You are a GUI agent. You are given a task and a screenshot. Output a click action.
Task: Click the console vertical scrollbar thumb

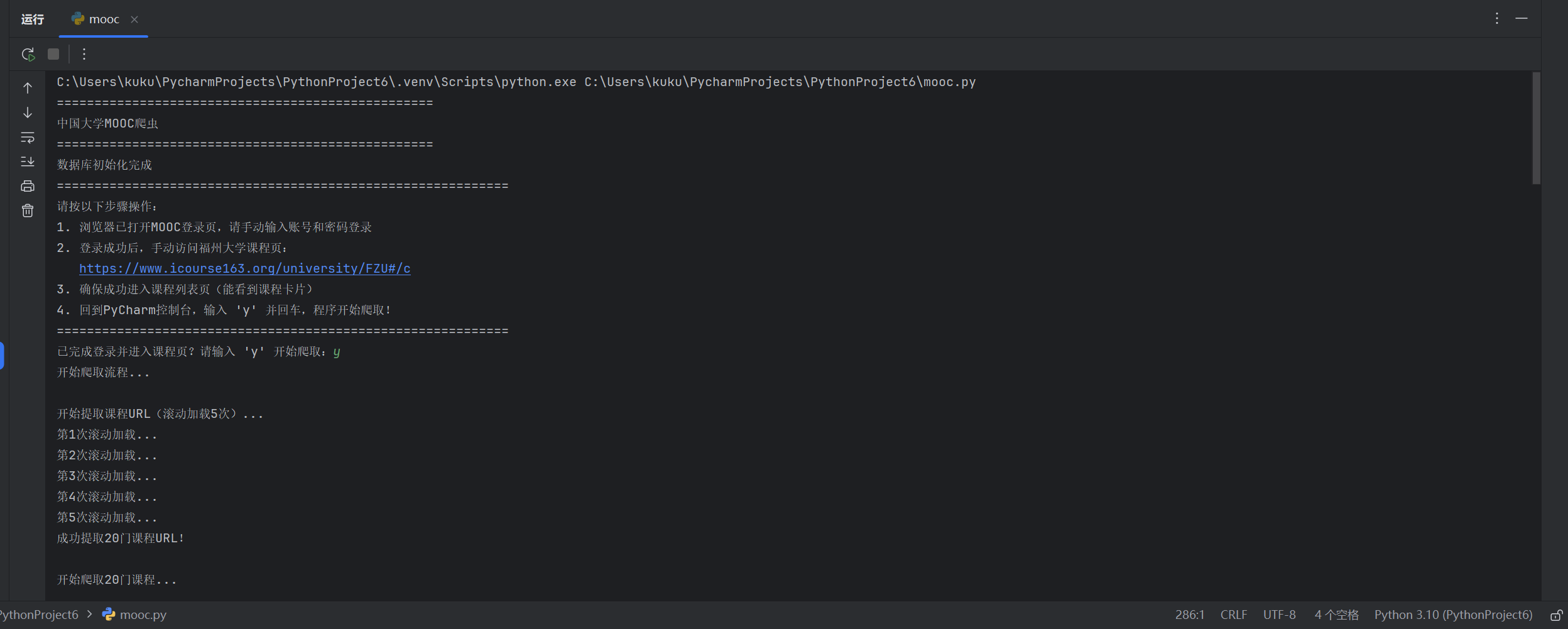tap(1536, 128)
